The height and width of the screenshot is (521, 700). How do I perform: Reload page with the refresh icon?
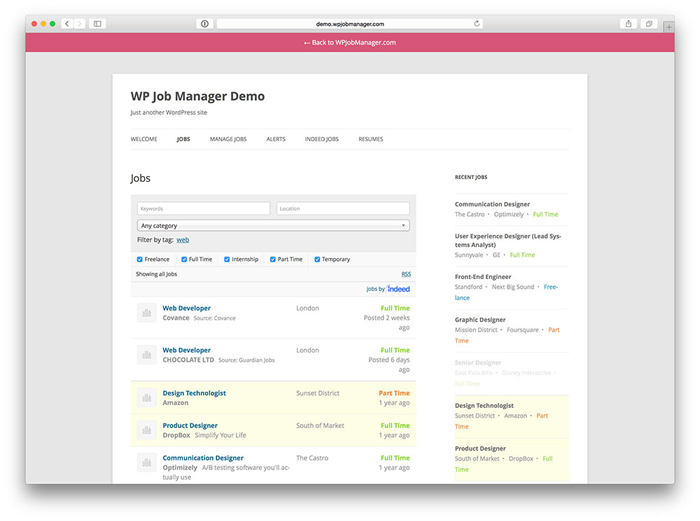(477, 24)
